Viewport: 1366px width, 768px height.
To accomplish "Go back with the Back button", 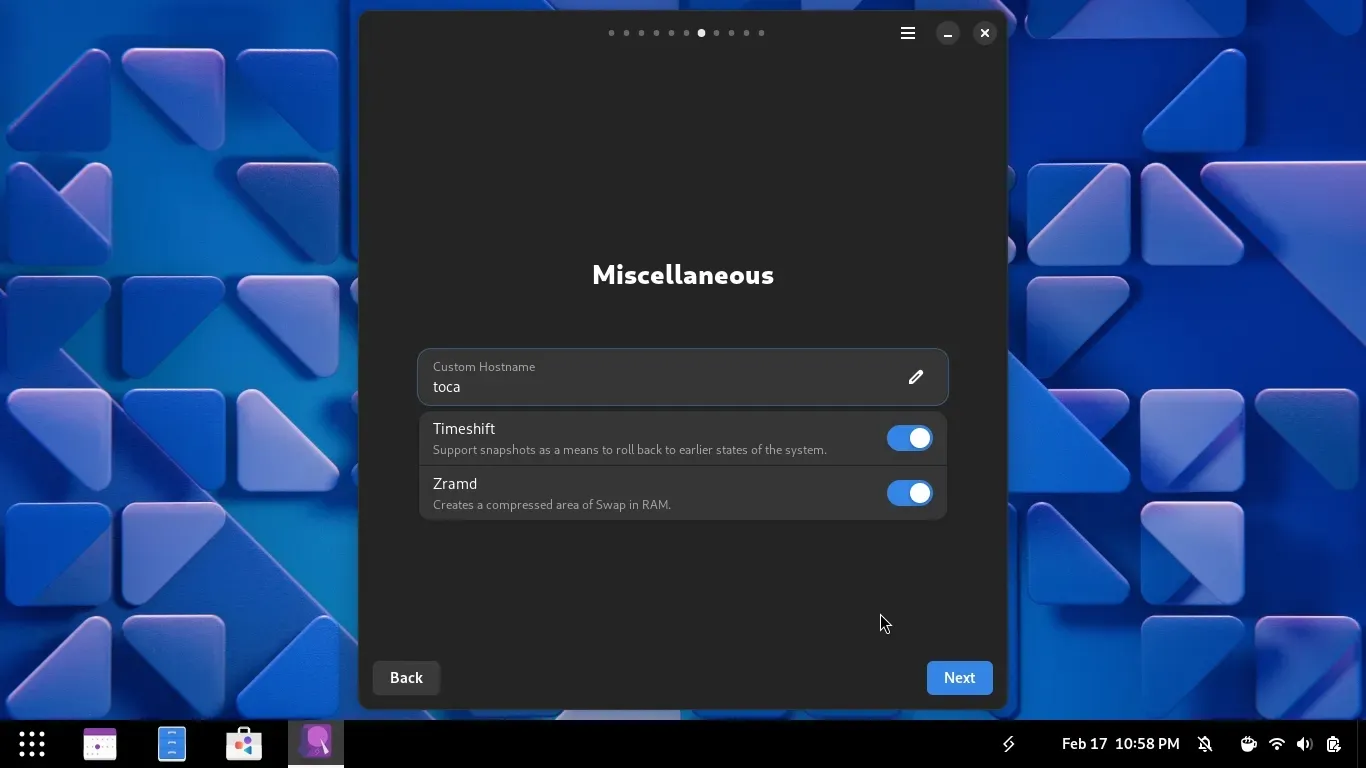I will point(406,678).
